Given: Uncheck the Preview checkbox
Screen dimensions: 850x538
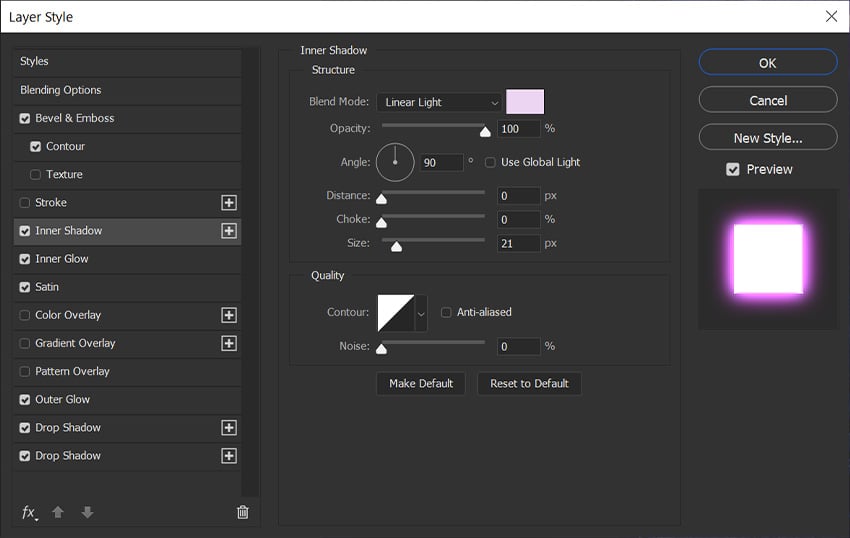Looking at the screenshot, I should 733,170.
